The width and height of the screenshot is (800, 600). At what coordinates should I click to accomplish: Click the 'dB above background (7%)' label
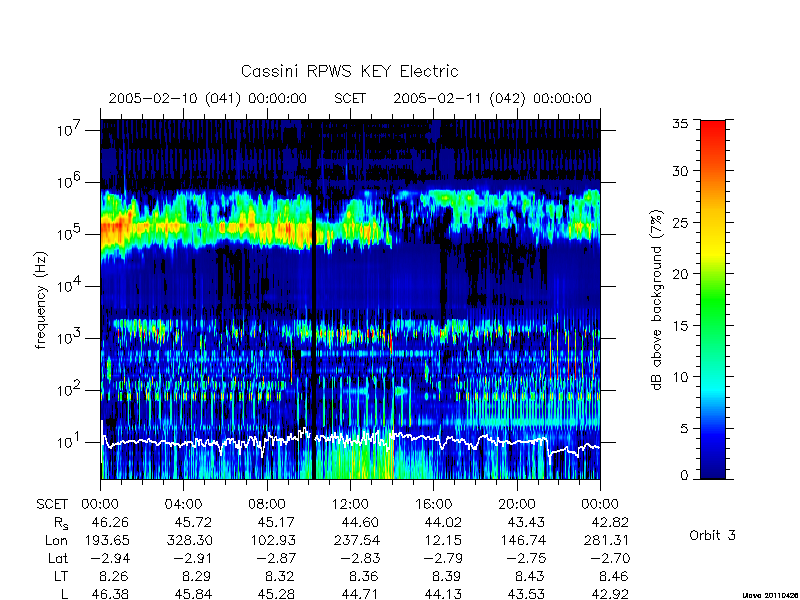click(x=657, y=300)
